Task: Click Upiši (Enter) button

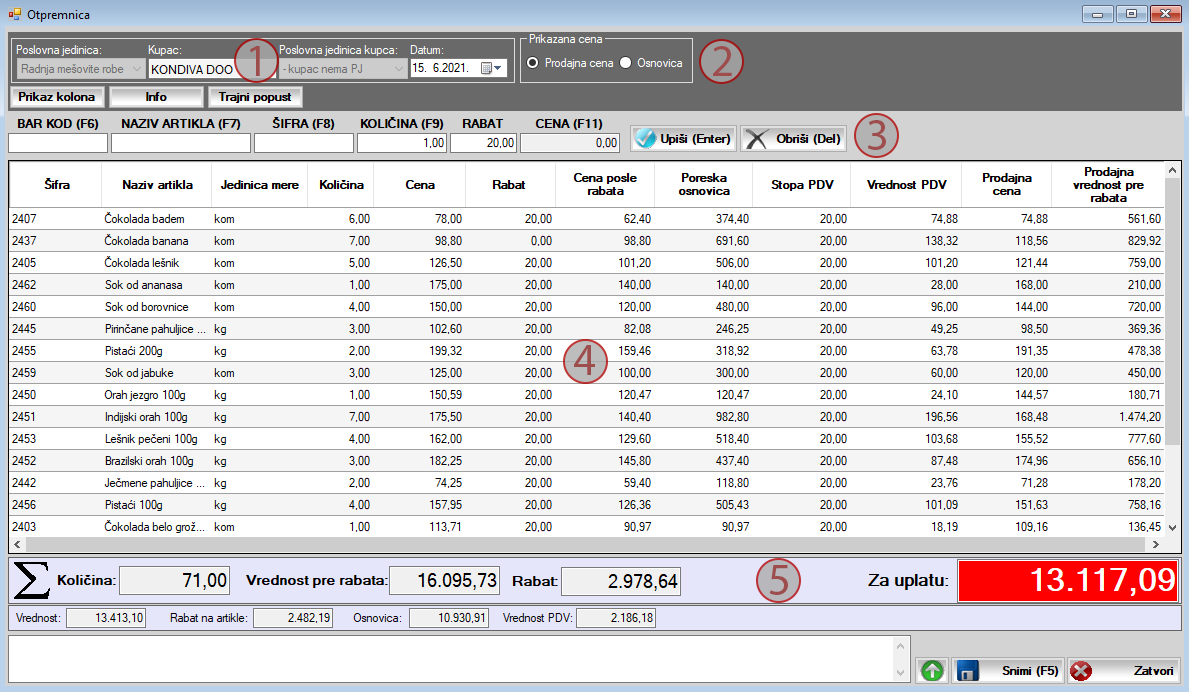Action: pos(683,139)
